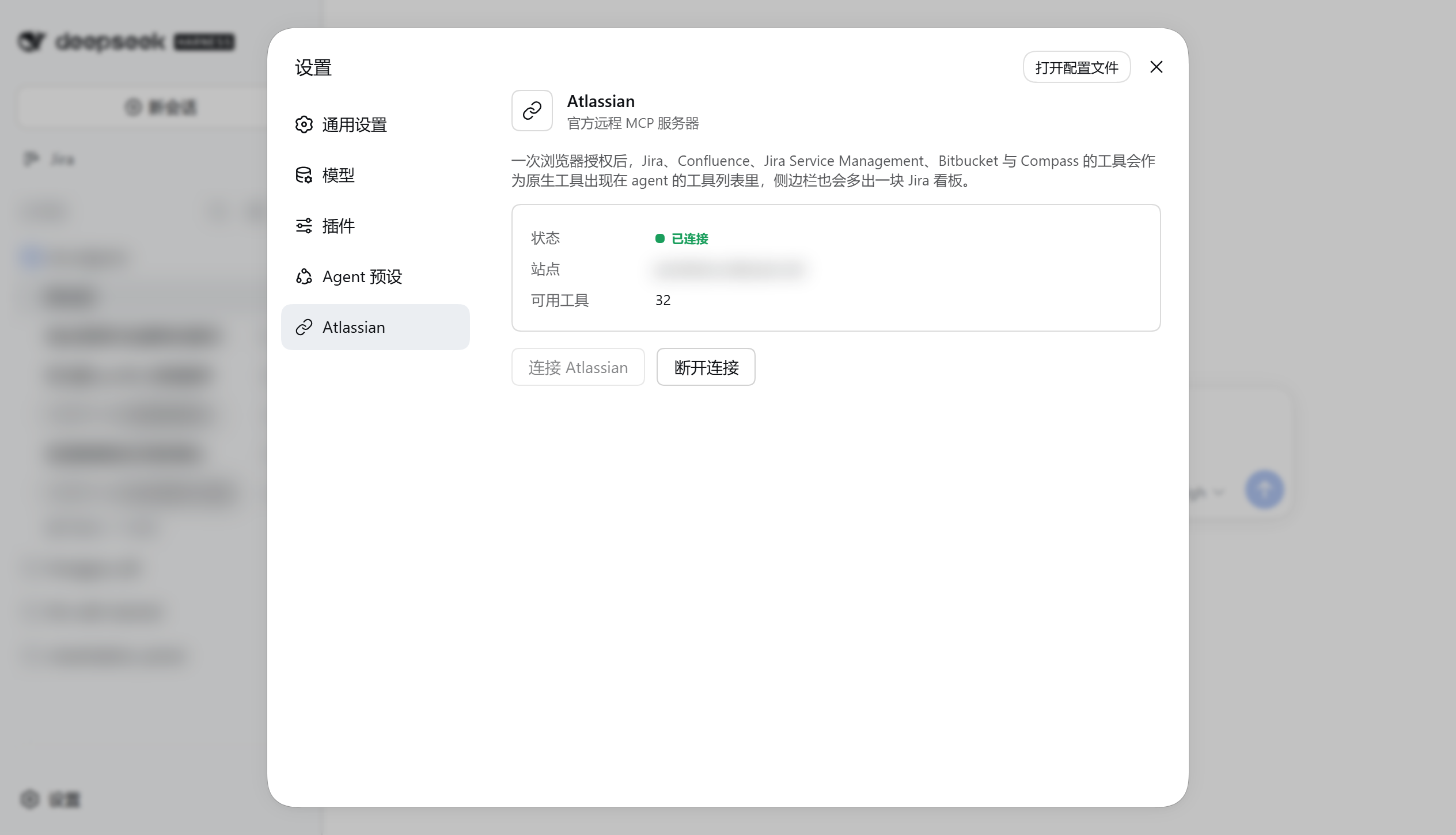Viewport: 1456px width, 835px height.
Task: Click the 设置 dialog title
Action: coord(313,67)
